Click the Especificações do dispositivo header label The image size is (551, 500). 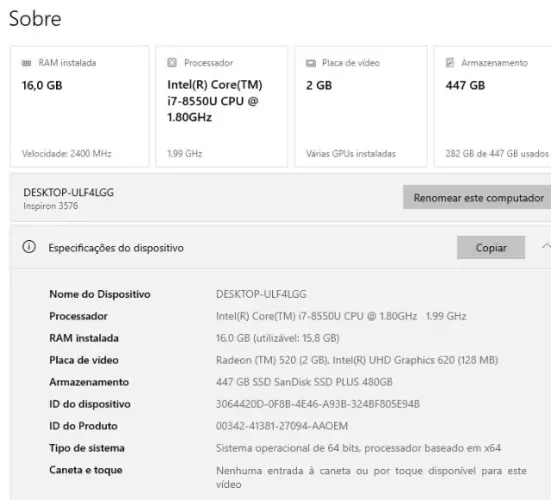pos(116,248)
